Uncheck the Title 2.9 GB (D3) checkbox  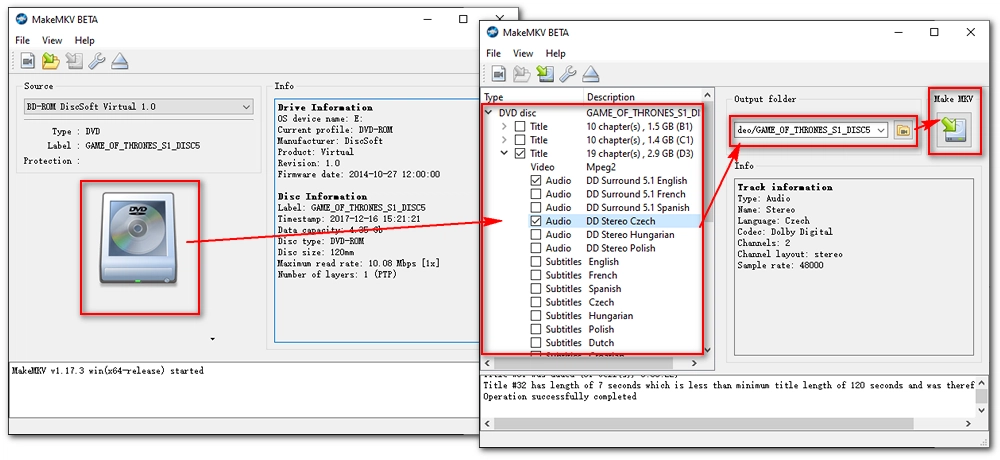[x=520, y=153]
